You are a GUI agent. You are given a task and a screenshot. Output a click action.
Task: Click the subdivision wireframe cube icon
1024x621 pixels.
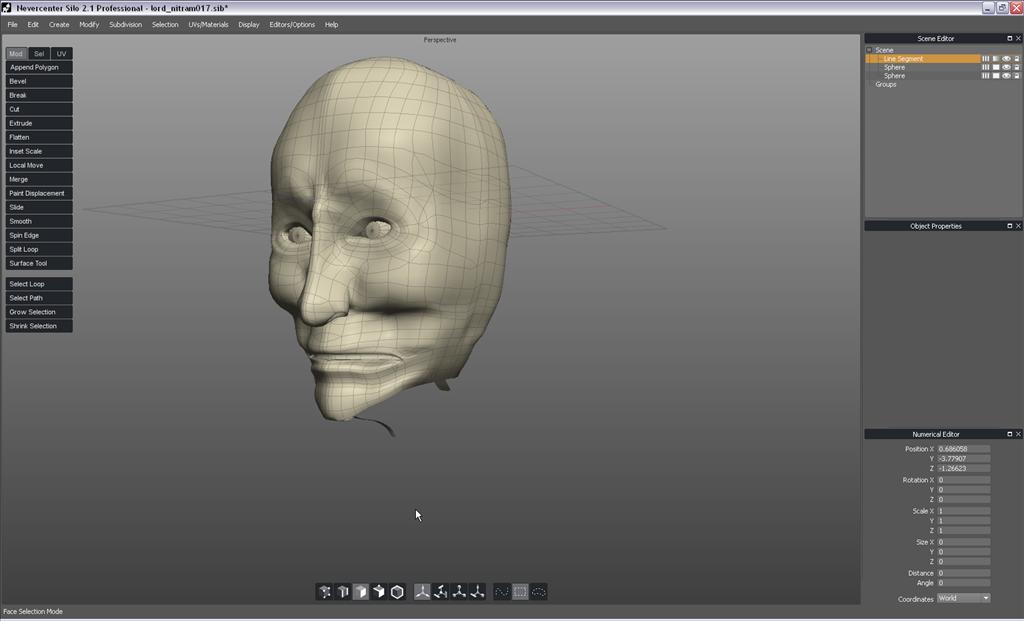click(x=397, y=592)
